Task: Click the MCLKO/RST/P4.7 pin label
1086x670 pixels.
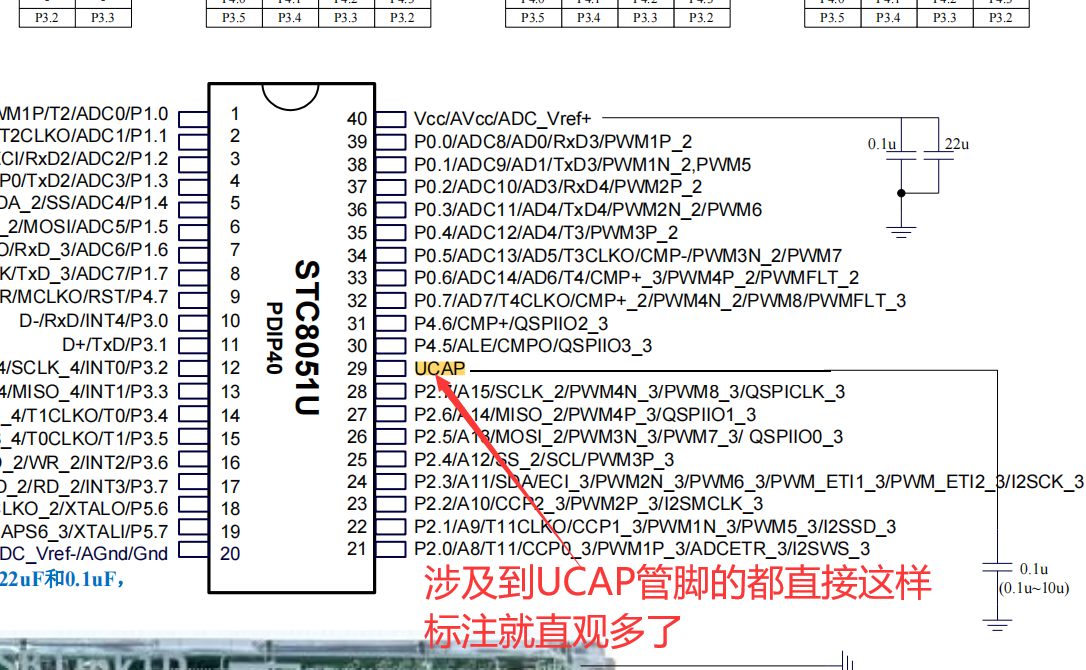Action: (x=84, y=297)
